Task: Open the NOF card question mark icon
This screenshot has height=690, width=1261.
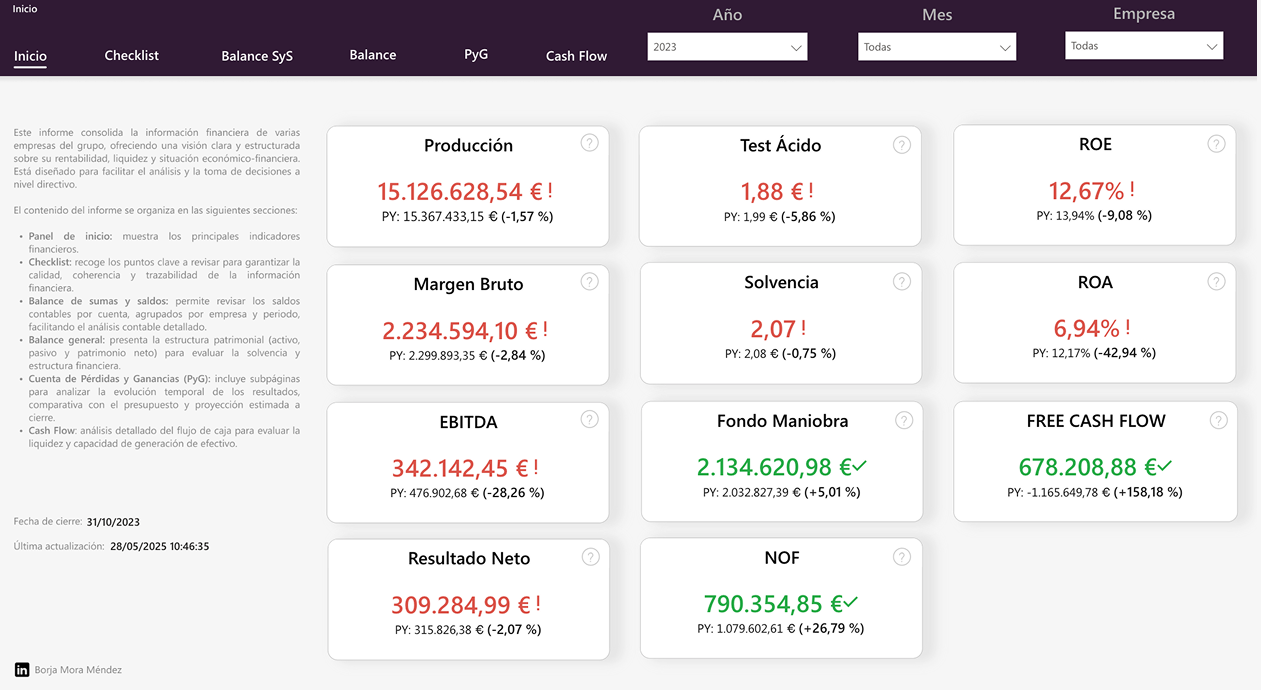Action: tap(902, 556)
